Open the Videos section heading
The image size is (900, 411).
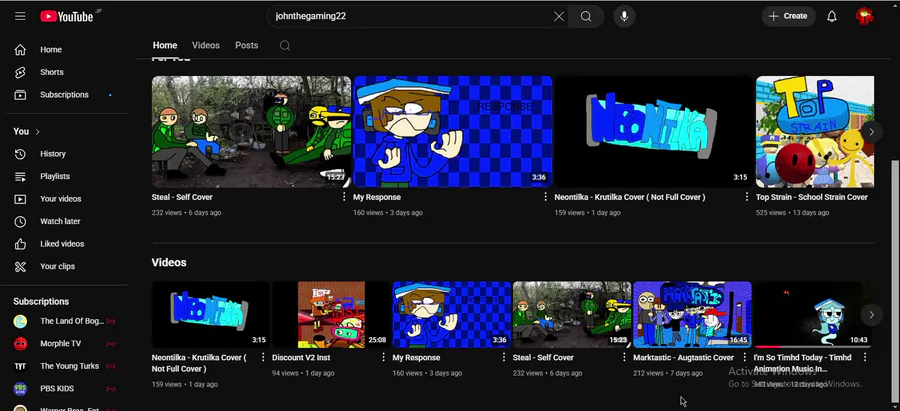[x=169, y=262]
